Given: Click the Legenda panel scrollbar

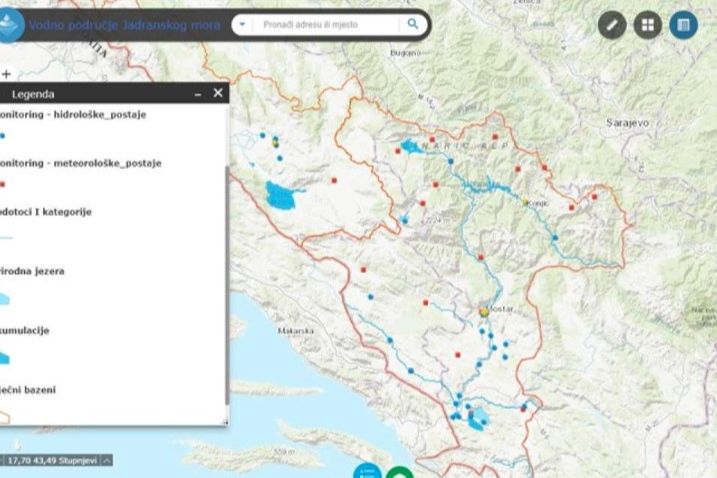Looking at the screenshot, I should tap(227, 284).
